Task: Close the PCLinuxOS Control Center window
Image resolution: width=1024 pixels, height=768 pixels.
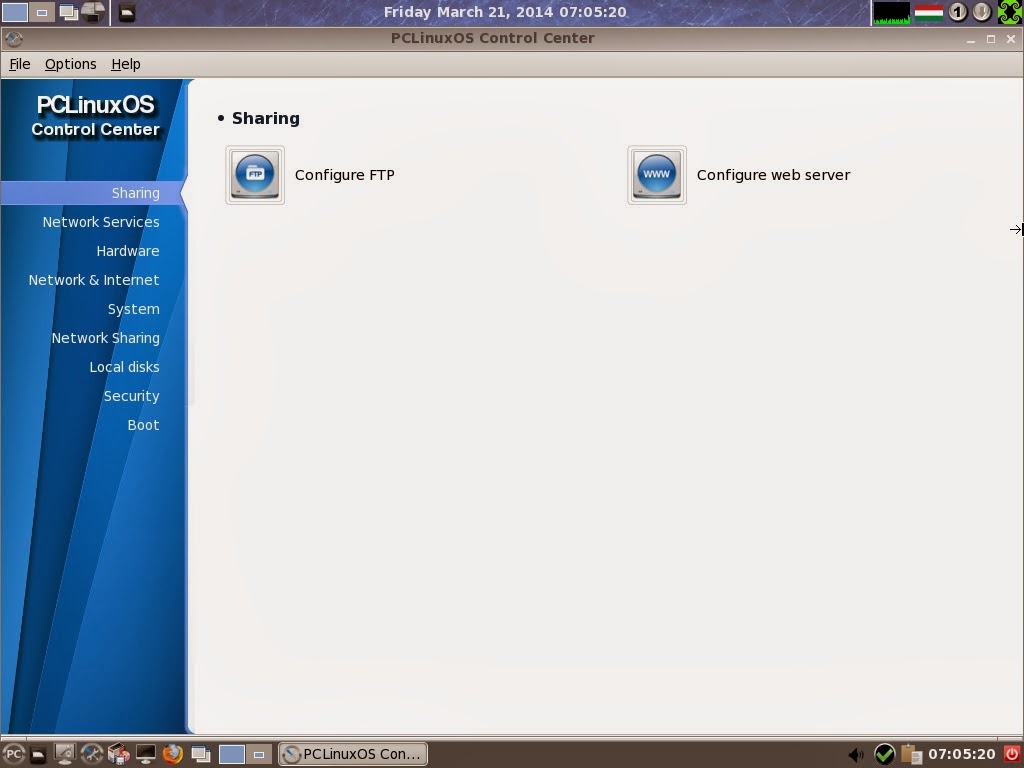Action: [x=1011, y=39]
